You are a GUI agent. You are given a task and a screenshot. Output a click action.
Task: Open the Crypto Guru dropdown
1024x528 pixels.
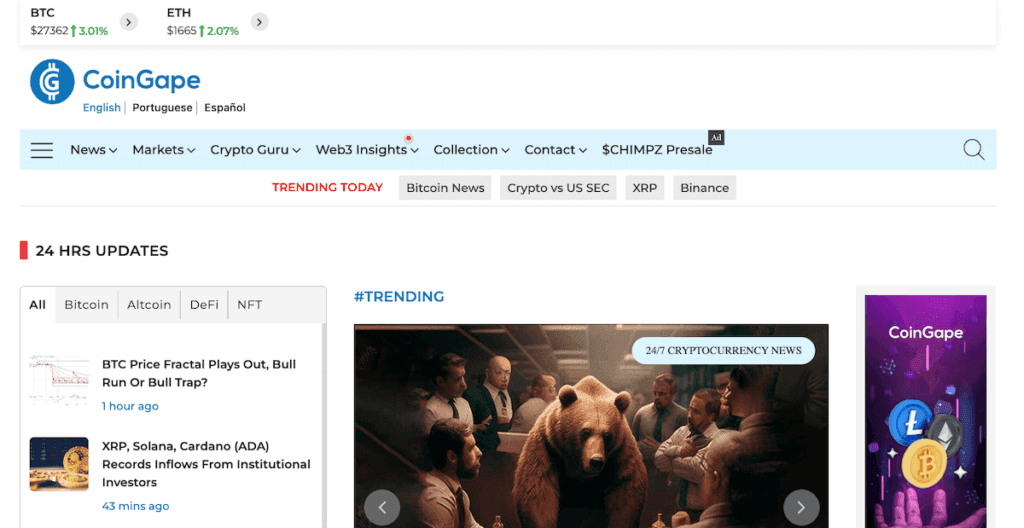point(255,150)
